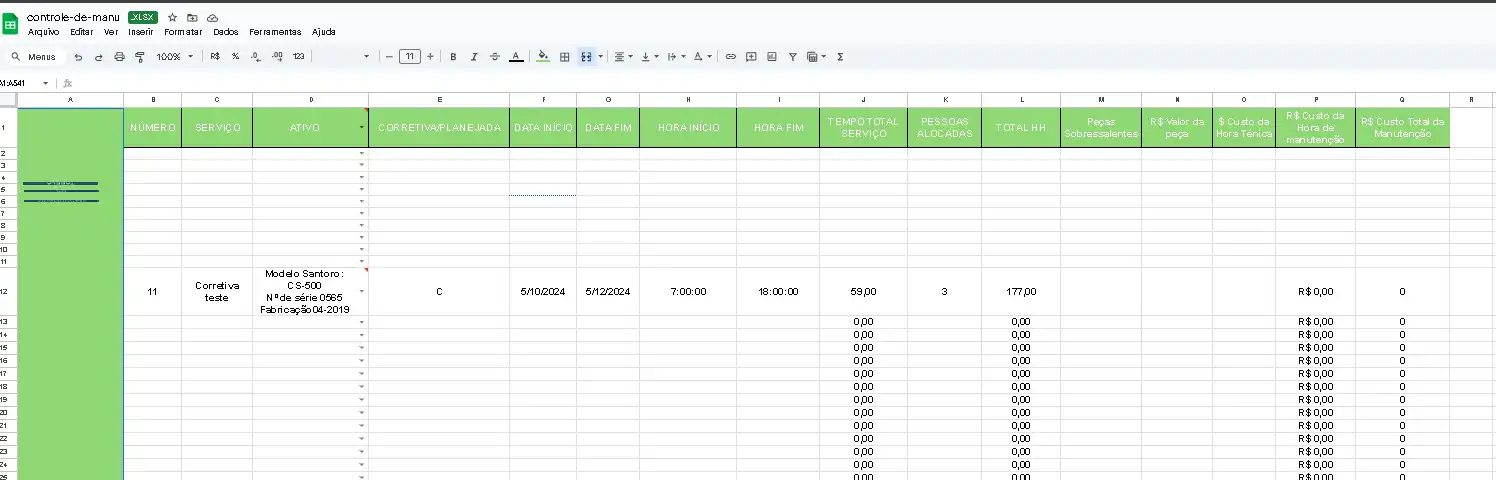This screenshot has height=480, width=1496.
Task: Open the Ferramentas menu
Action: pyautogui.click(x=275, y=32)
